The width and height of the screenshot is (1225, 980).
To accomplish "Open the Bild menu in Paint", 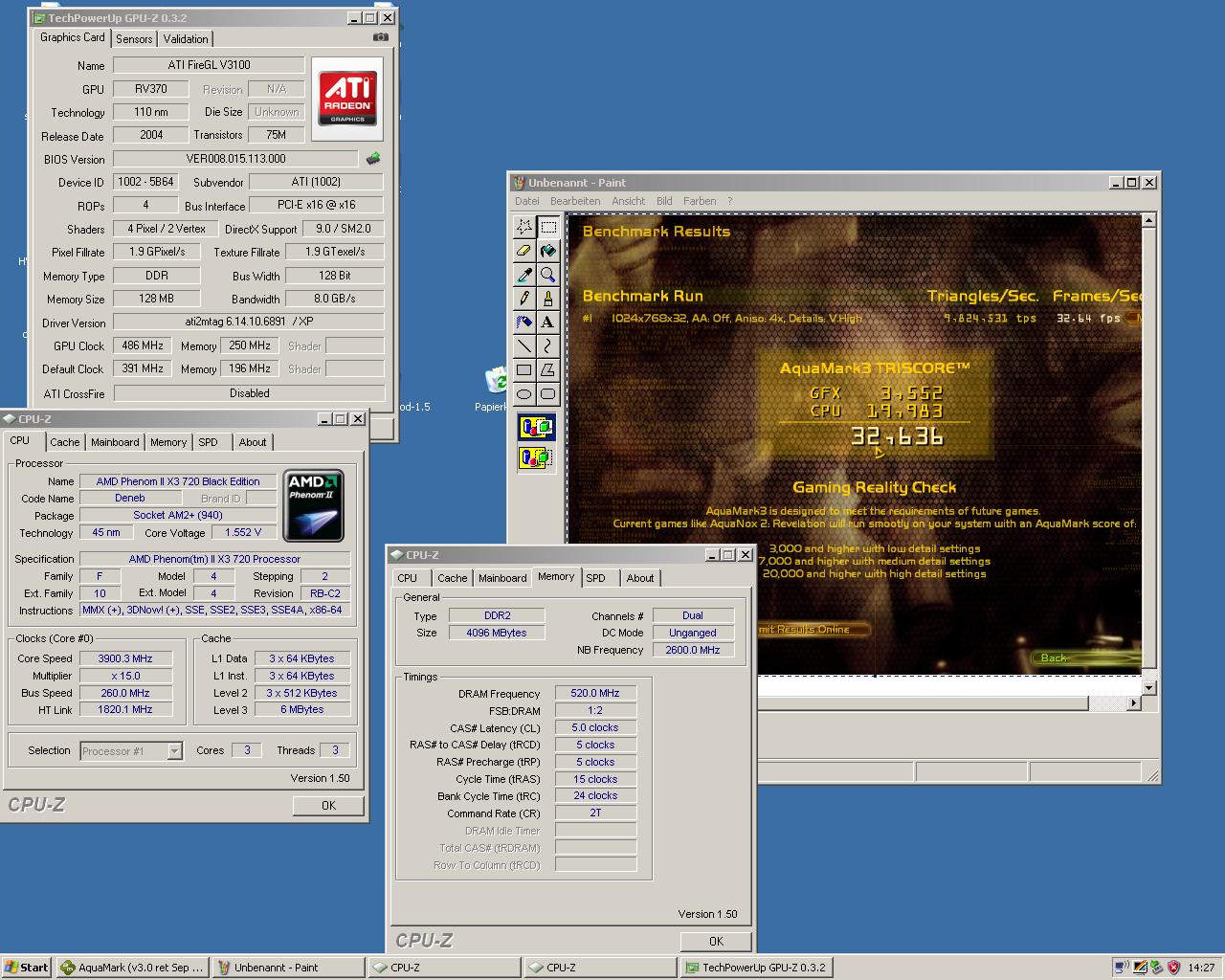I will click(x=664, y=201).
